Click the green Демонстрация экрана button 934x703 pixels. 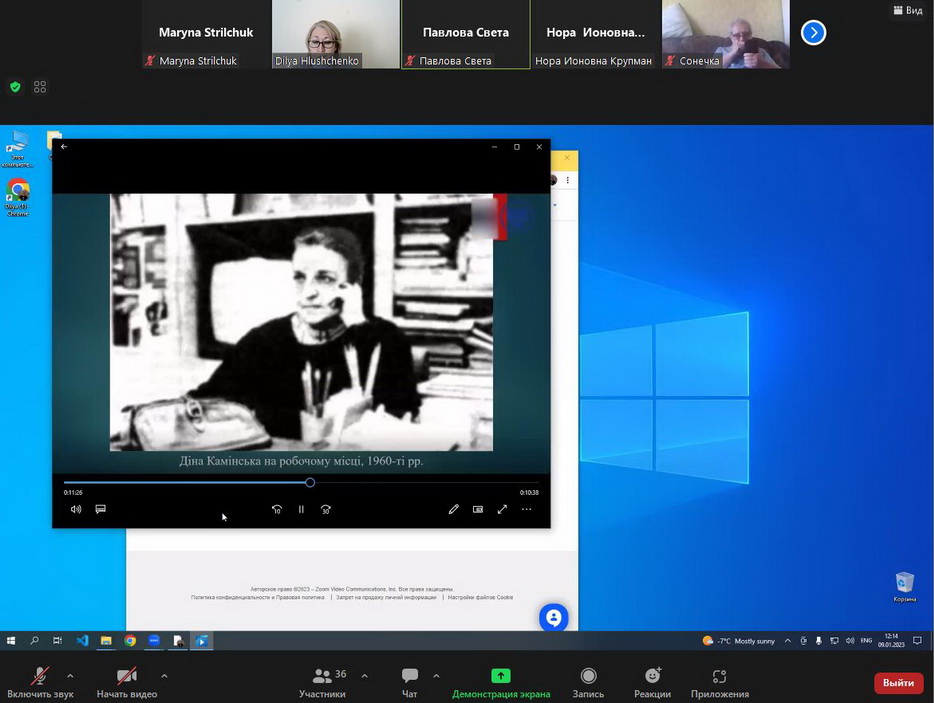pyautogui.click(x=501, y=682)
